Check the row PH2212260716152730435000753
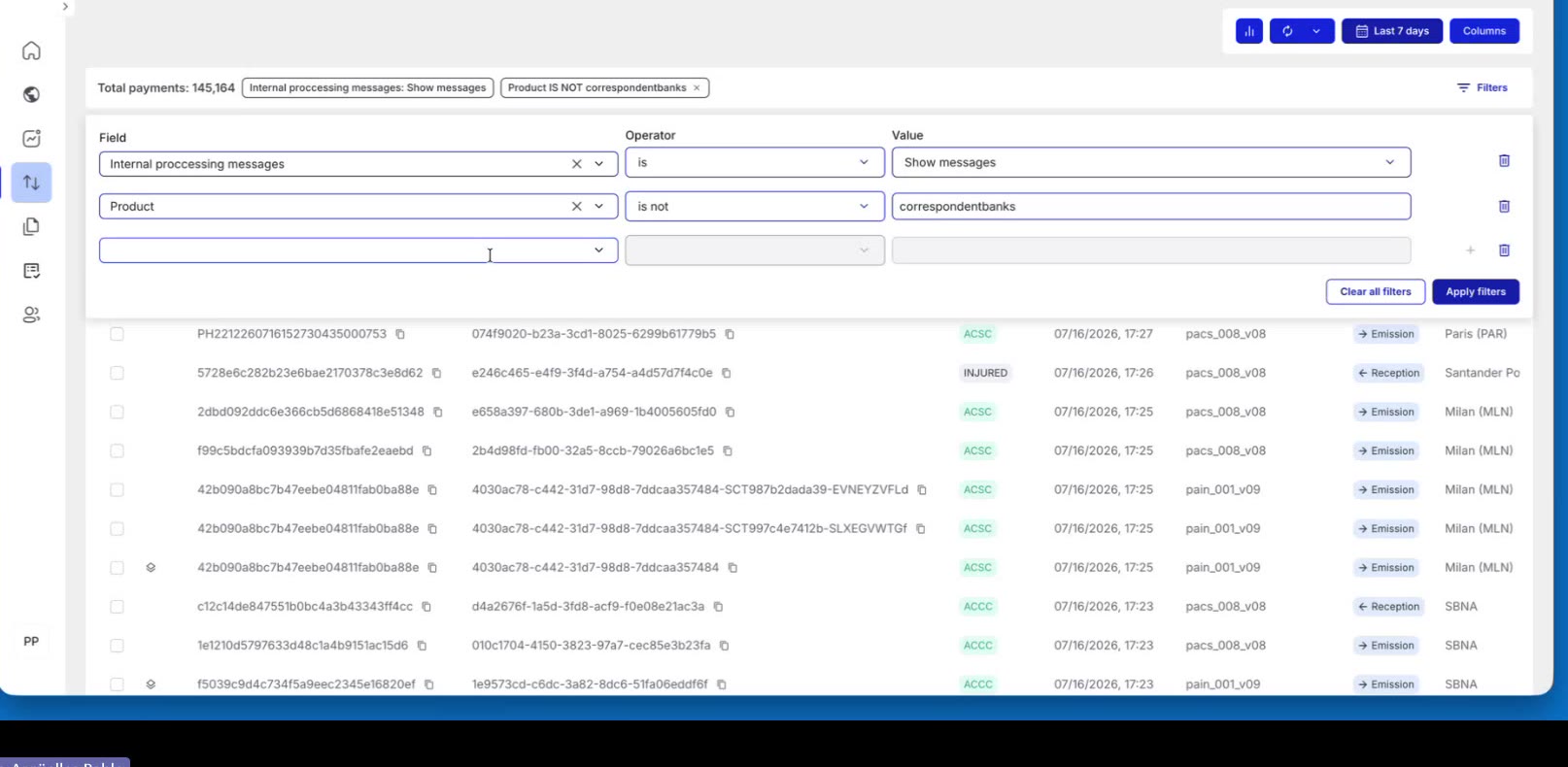Screen dimensions: 1568x767 117,334
